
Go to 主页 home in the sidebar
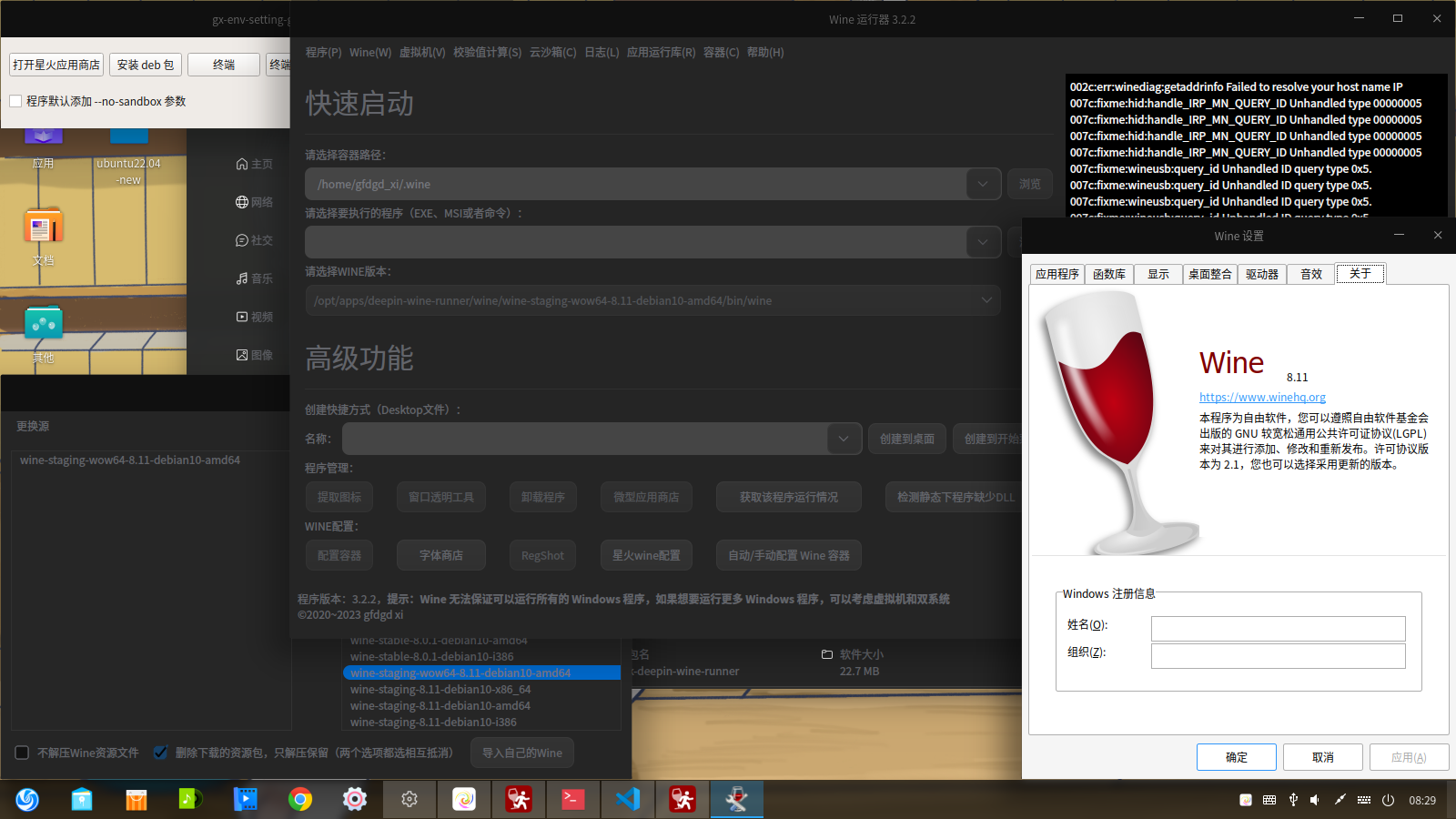point(254,164)
